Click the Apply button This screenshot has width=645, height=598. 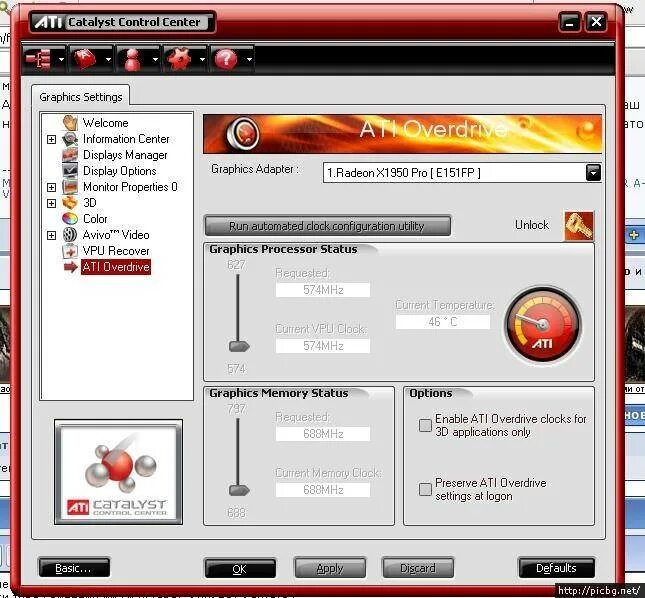tap(330, 568)
